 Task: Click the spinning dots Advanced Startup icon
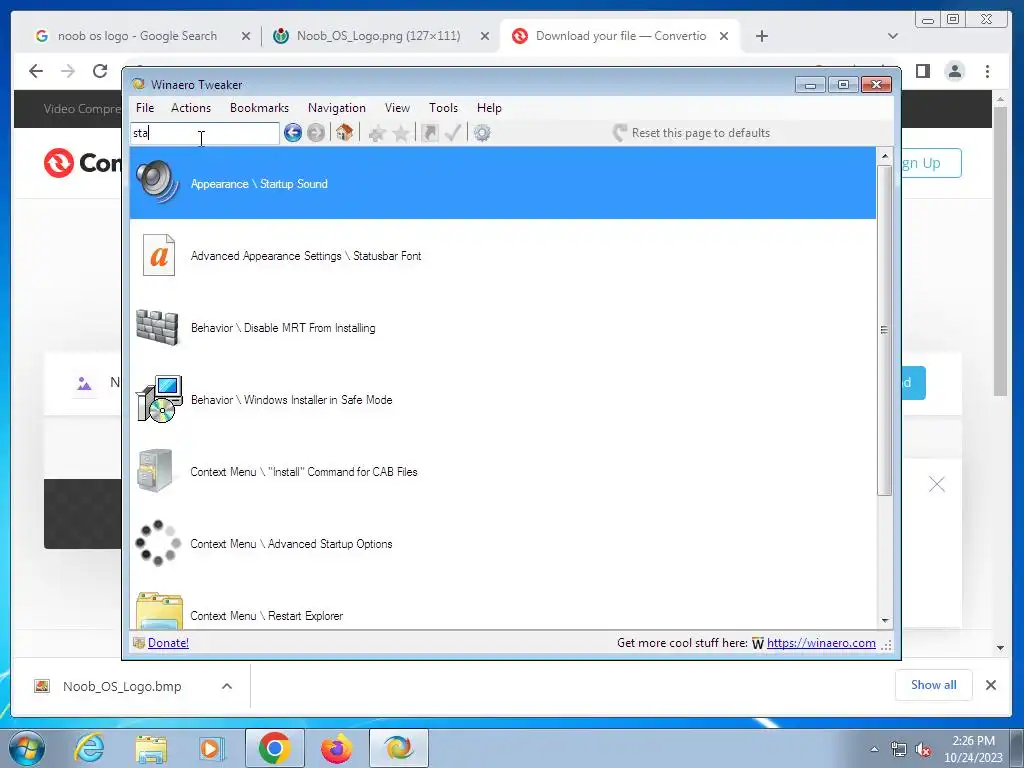point(158,543)
